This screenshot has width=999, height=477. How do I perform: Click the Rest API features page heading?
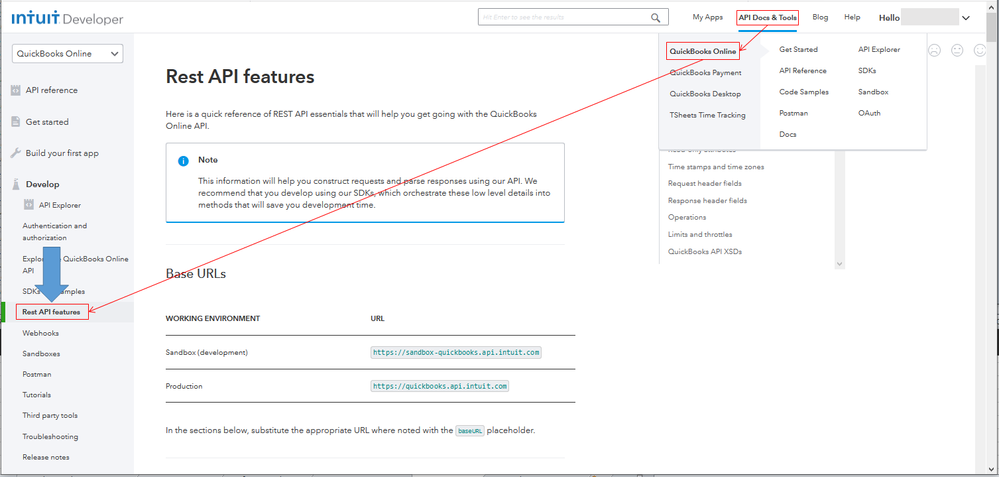point(240,76)
